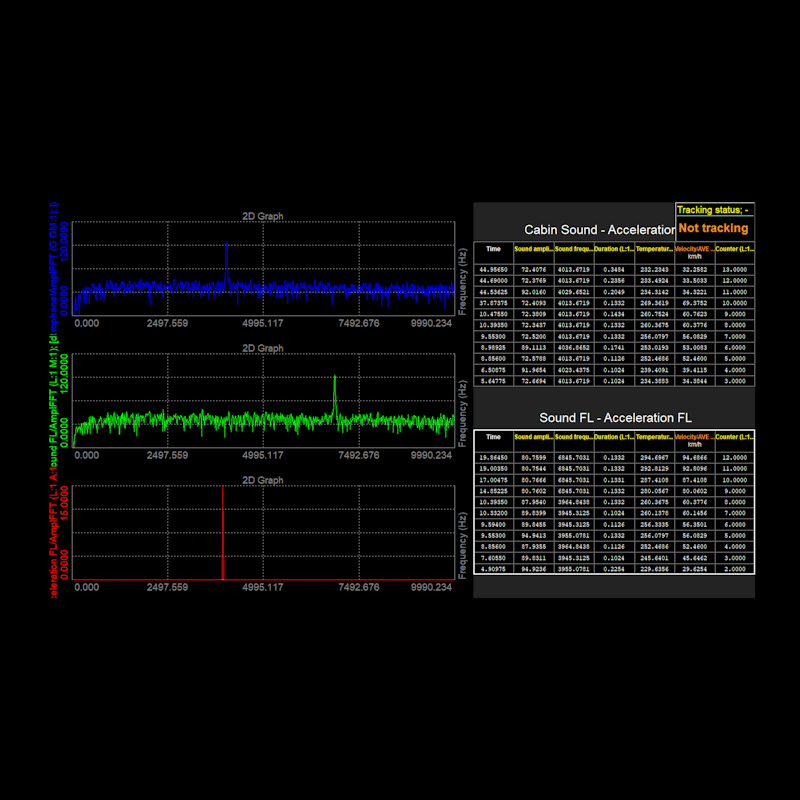Click sound frequency cell 4029.6521

pos(574,292)
